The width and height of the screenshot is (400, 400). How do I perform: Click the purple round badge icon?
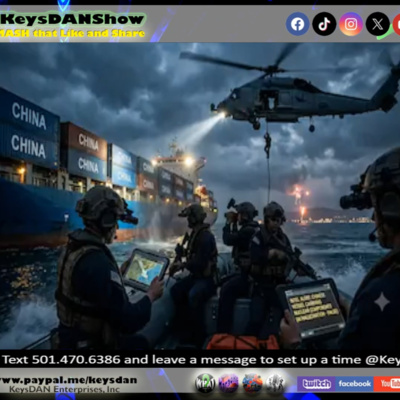coord(228,383)
